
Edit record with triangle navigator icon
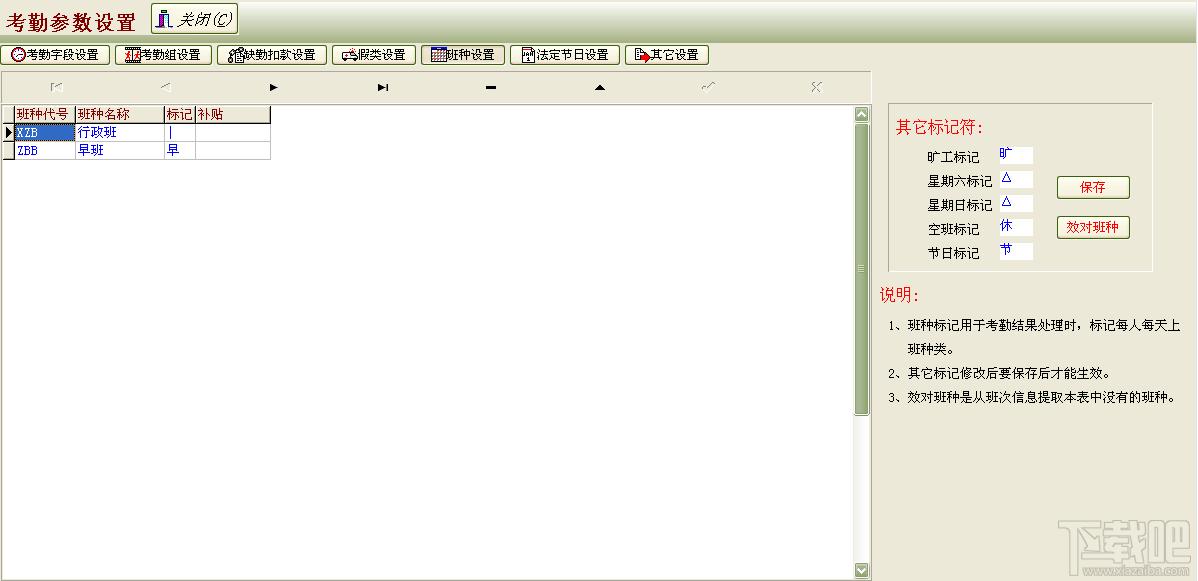[x=600, y=87]
